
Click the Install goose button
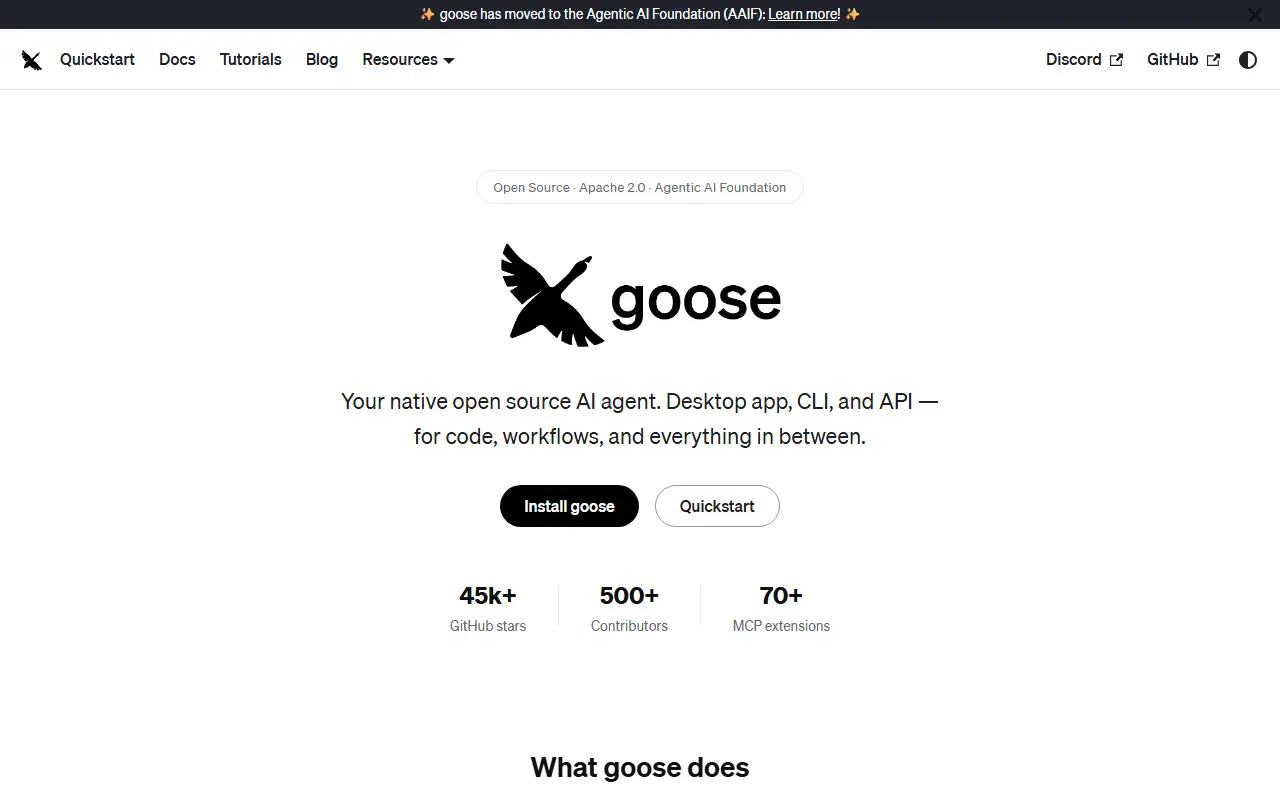pos(569,506)
